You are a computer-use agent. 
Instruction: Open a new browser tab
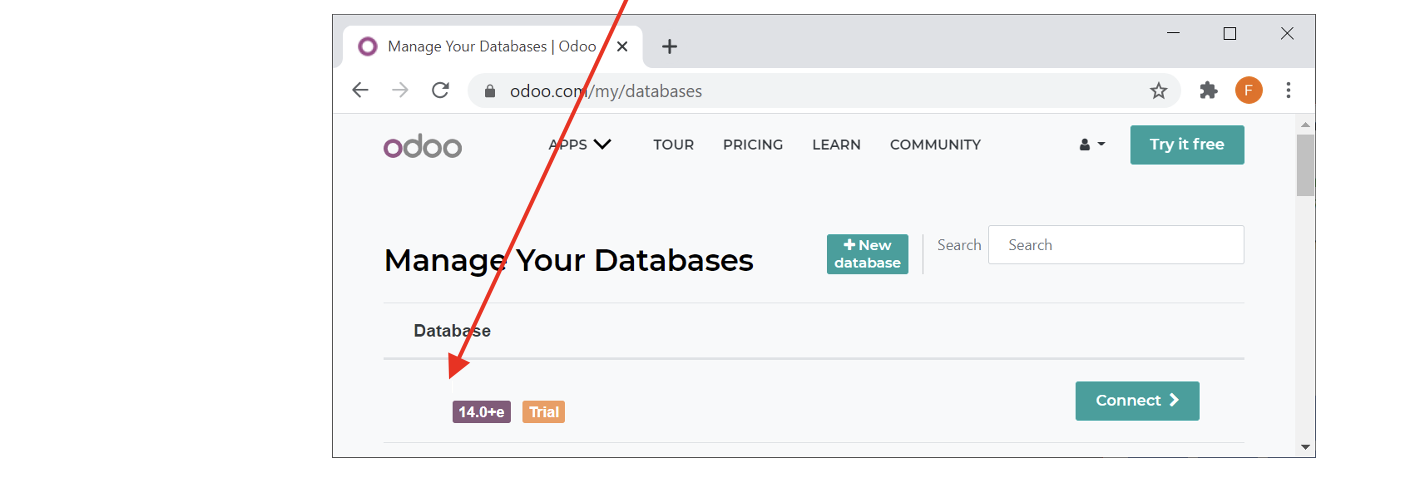(x=669, y=46)
